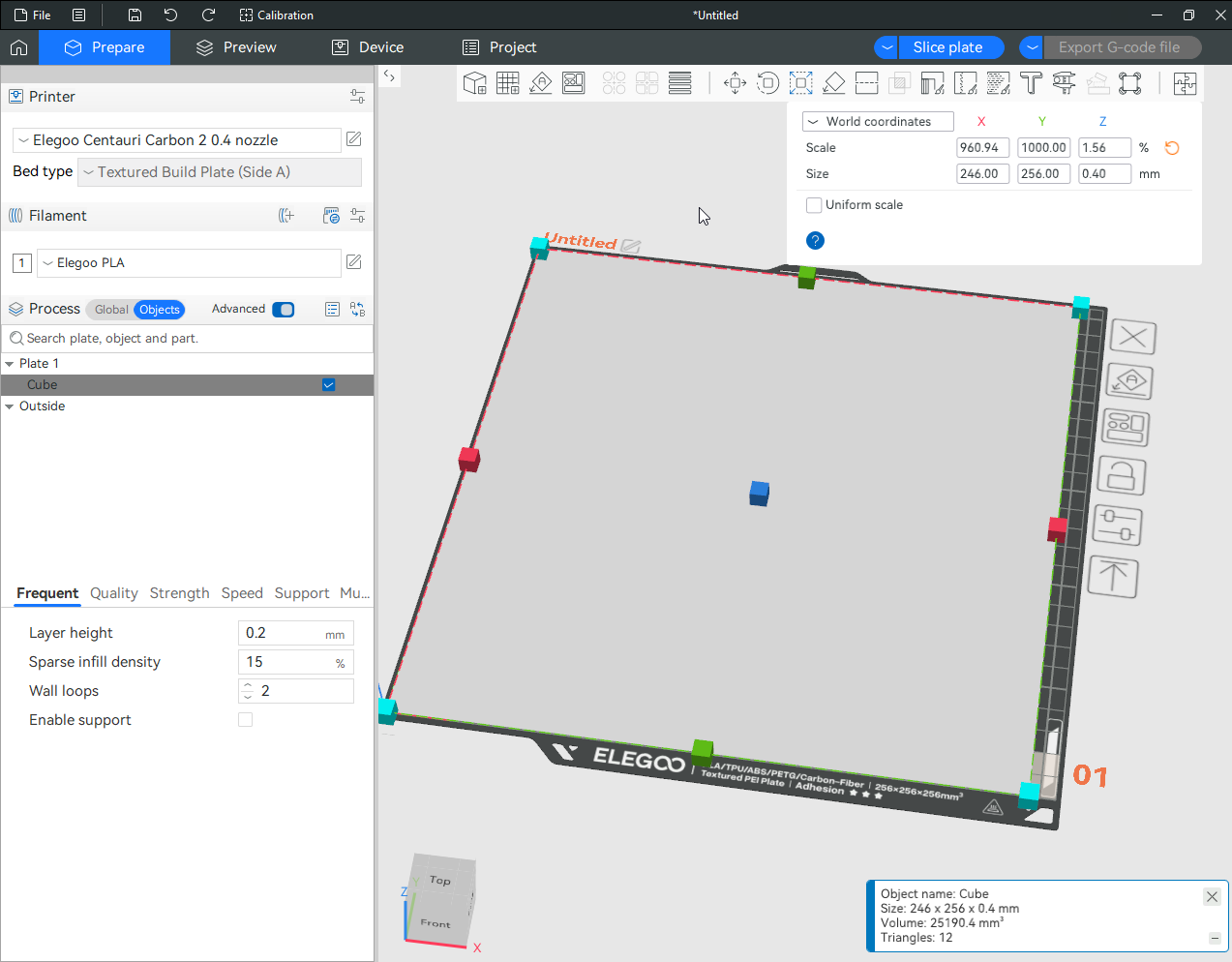
Task: Click the Add cube/model toolbar icon
Action: pos(474,83)
